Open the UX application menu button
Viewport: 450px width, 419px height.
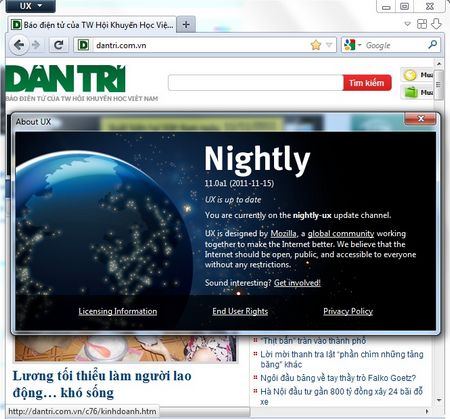[30, 6]
